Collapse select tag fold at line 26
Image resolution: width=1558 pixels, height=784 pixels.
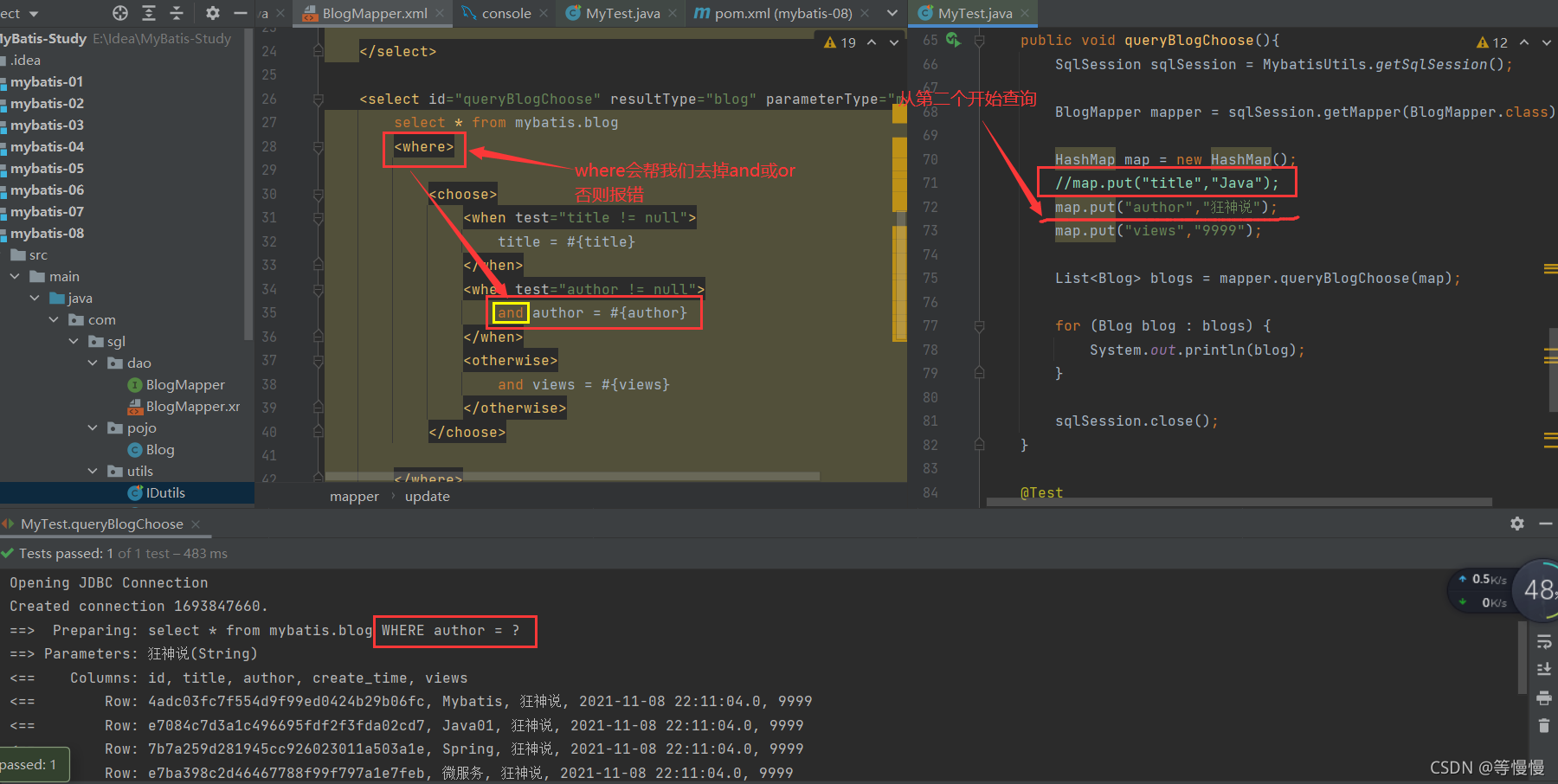[319, 100]
